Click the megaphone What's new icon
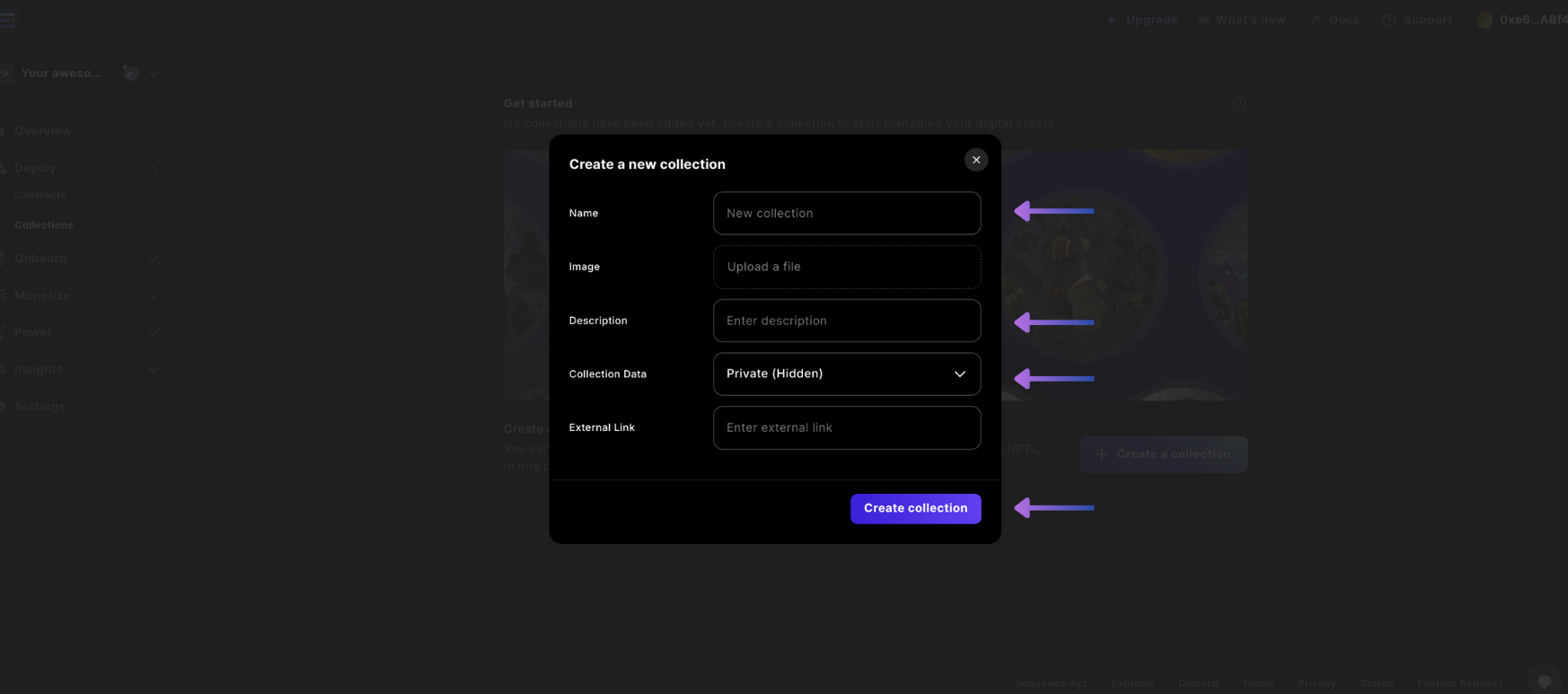 1203,20
